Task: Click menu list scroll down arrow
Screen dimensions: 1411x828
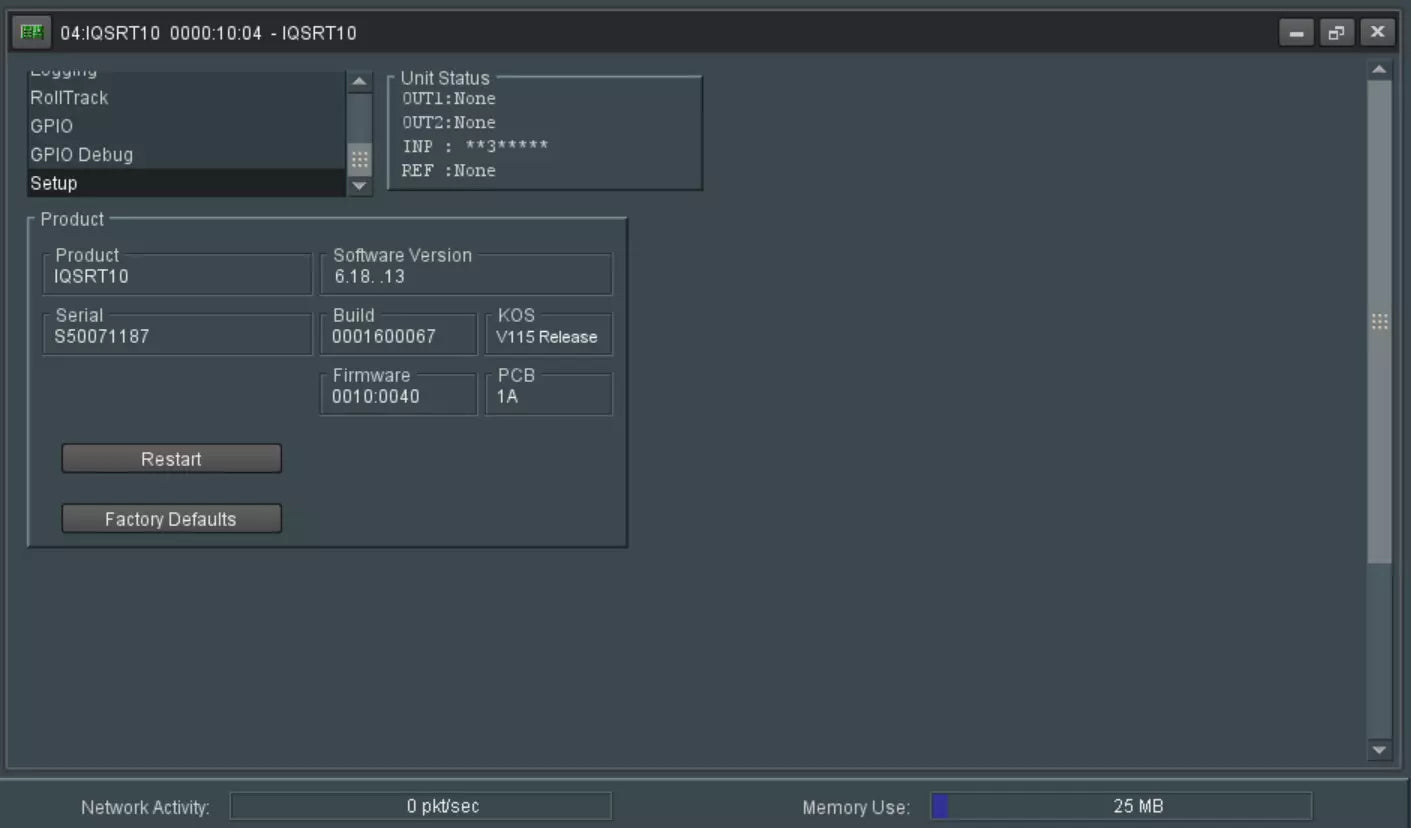Action: (360, 186)
